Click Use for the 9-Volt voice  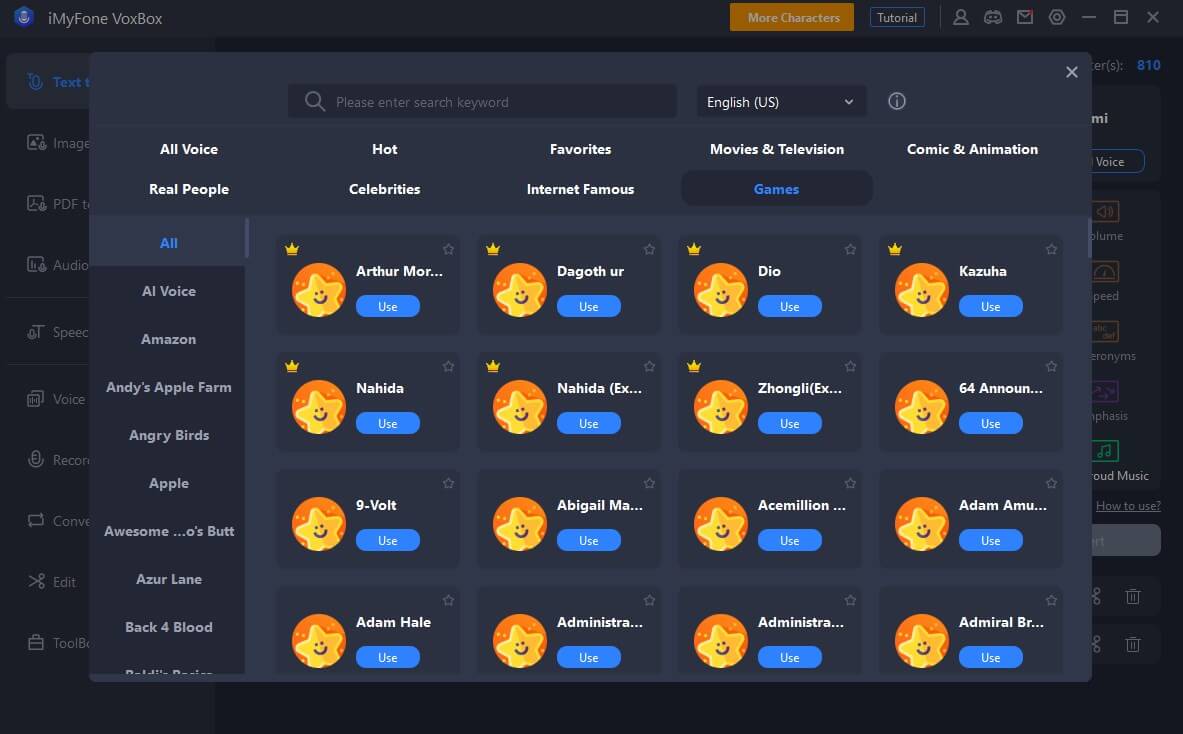coord(388,540)
